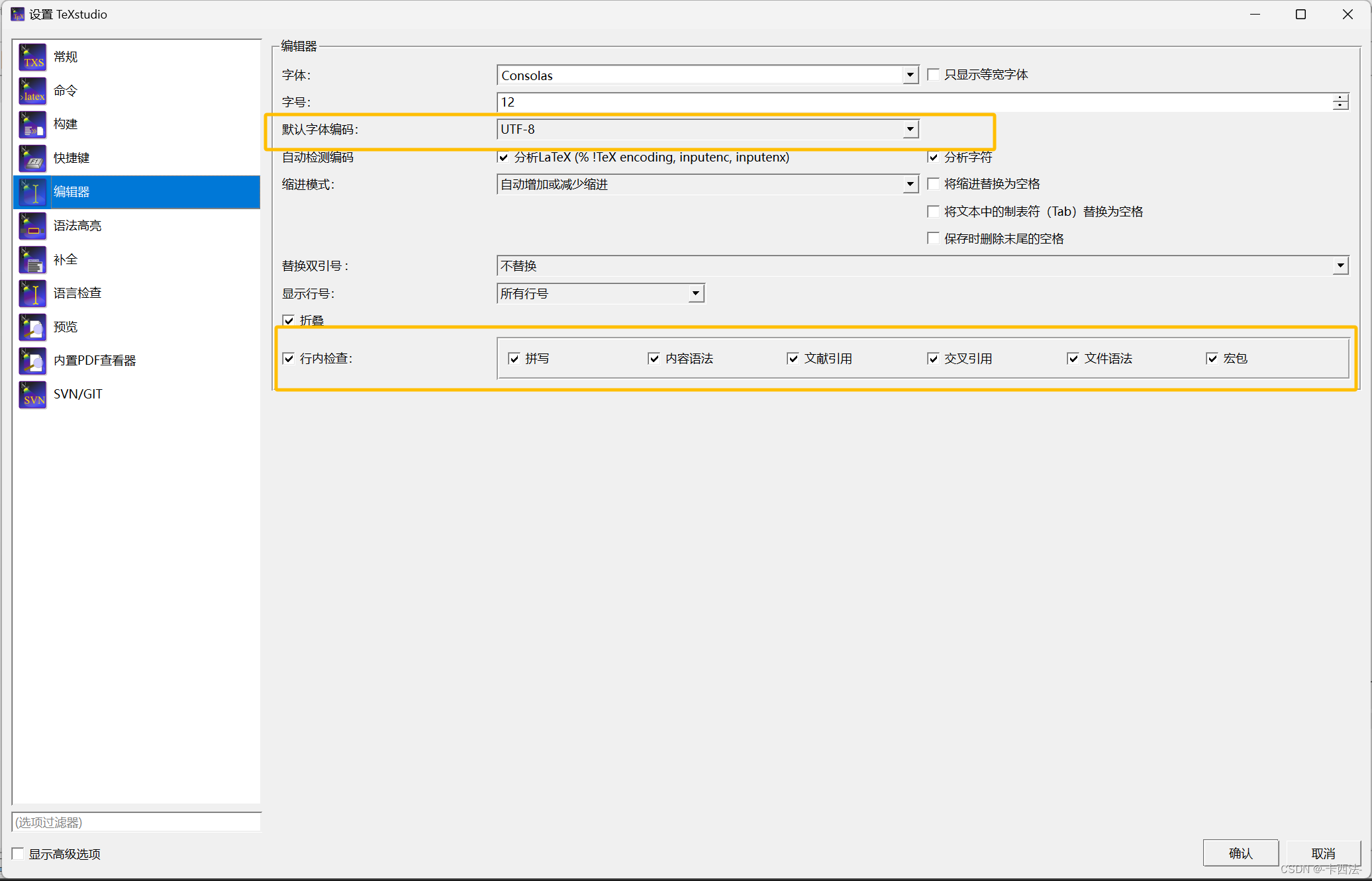This screenshot has height=881, width=1372.
Task: Select the 补全 category
Action: point(136,259)
